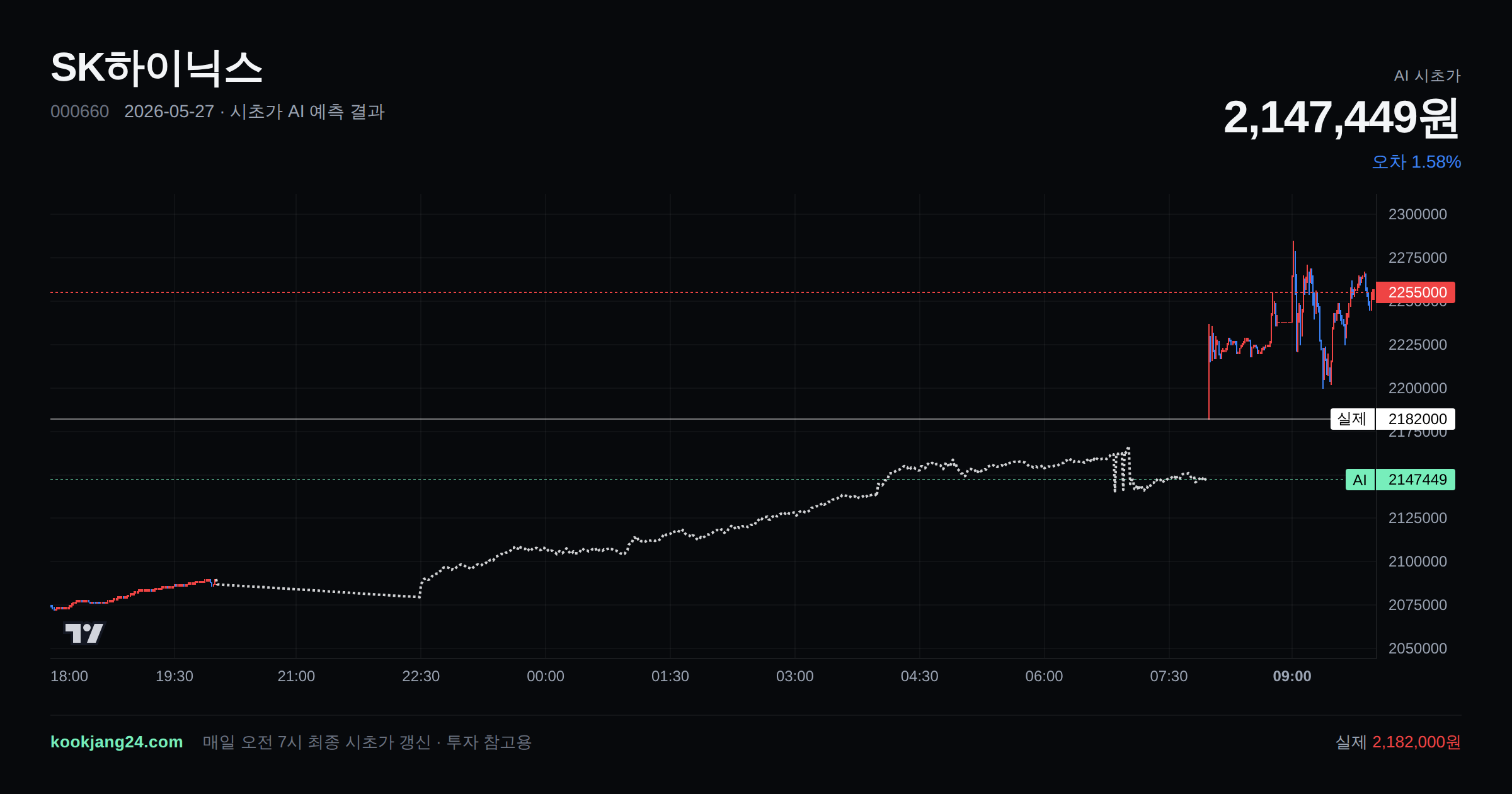1512x794 pixels.
Task: Click the 실제 tag on the chart
Action: [x=1352, y=419]
